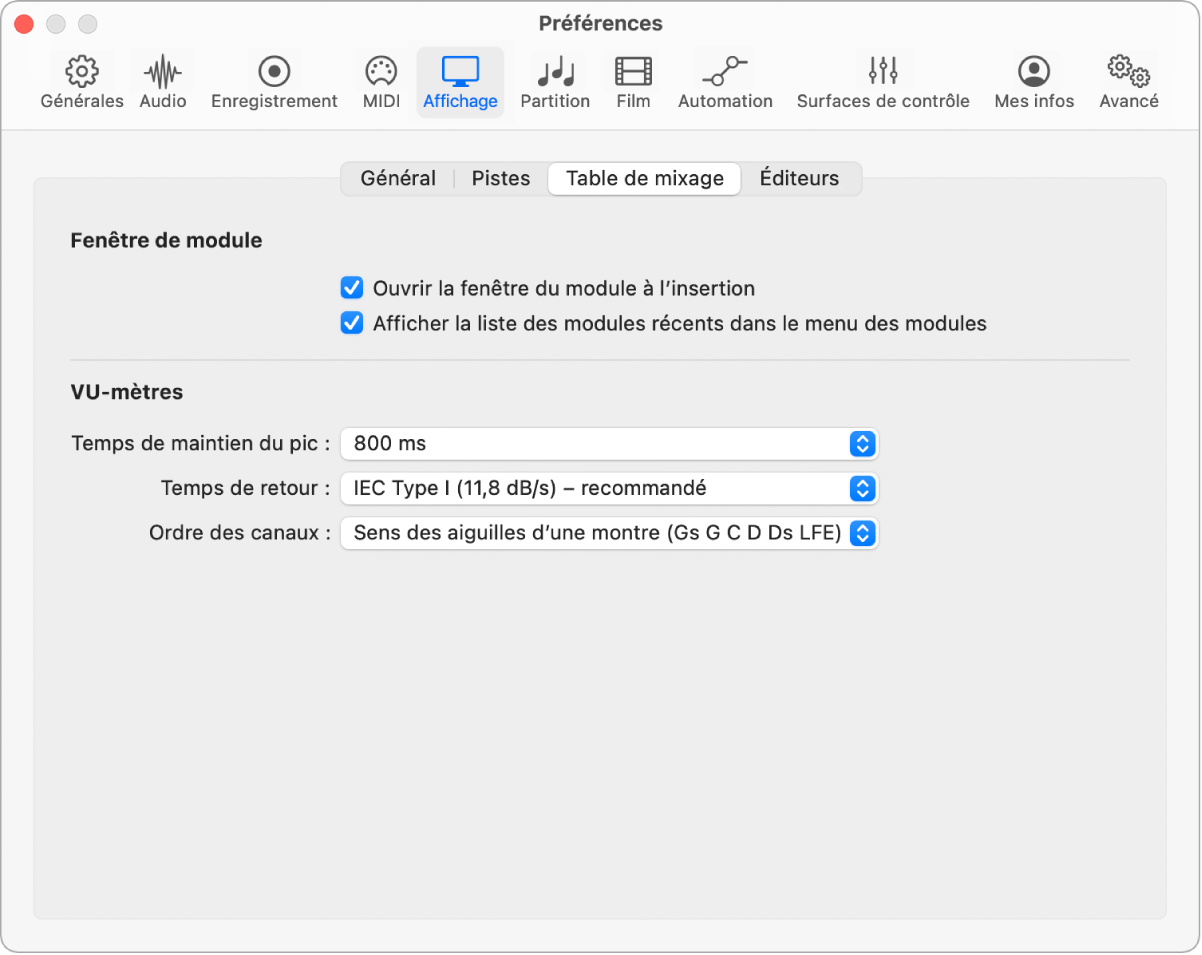Click the Affichage display icon
1202x955 pixels.
point(460,82)
